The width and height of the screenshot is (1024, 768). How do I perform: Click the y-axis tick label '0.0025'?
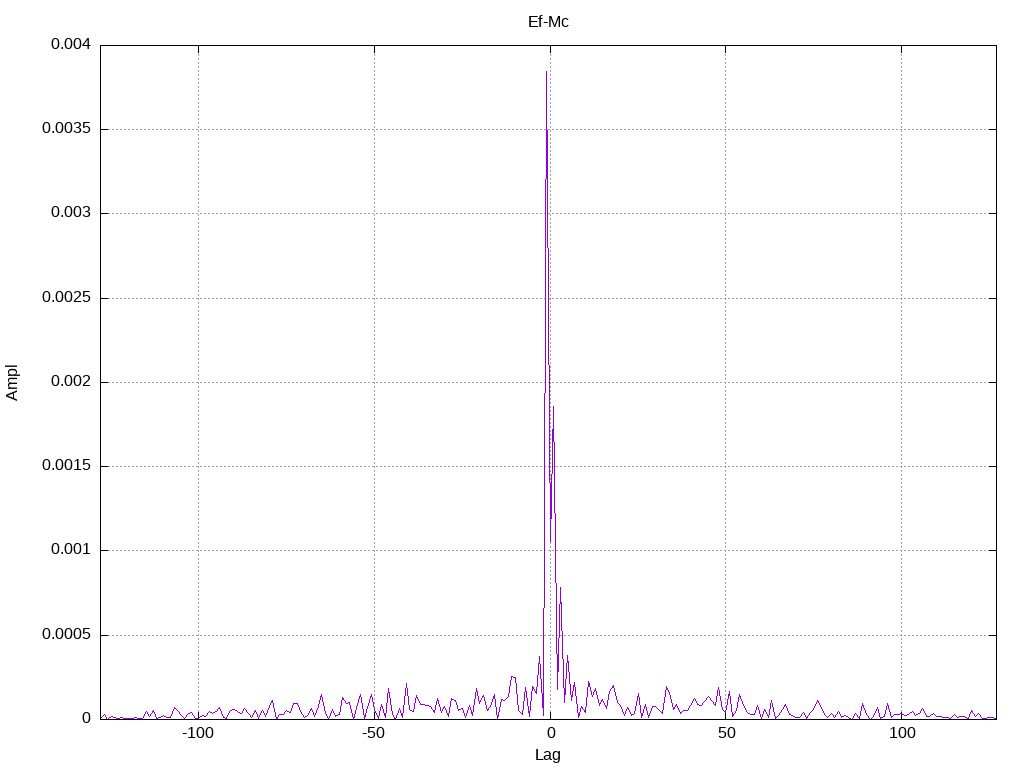67,298
